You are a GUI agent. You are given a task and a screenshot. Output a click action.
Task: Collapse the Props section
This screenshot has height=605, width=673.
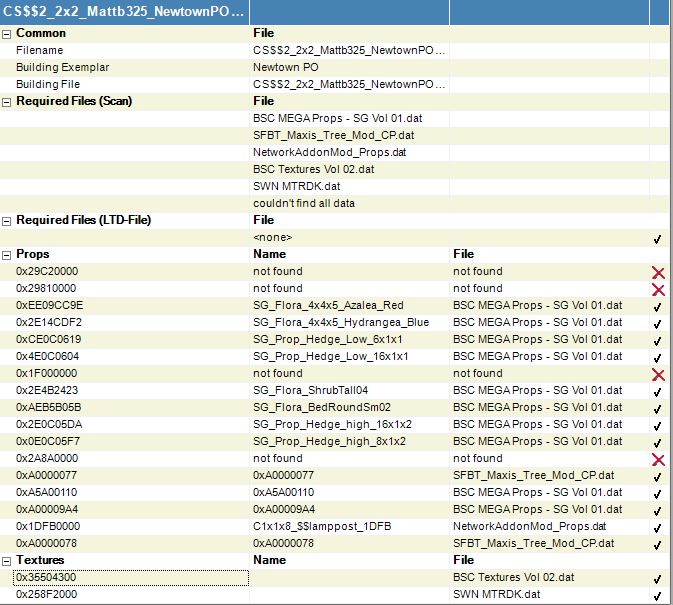pyautogui.click(x=6, y=255)
